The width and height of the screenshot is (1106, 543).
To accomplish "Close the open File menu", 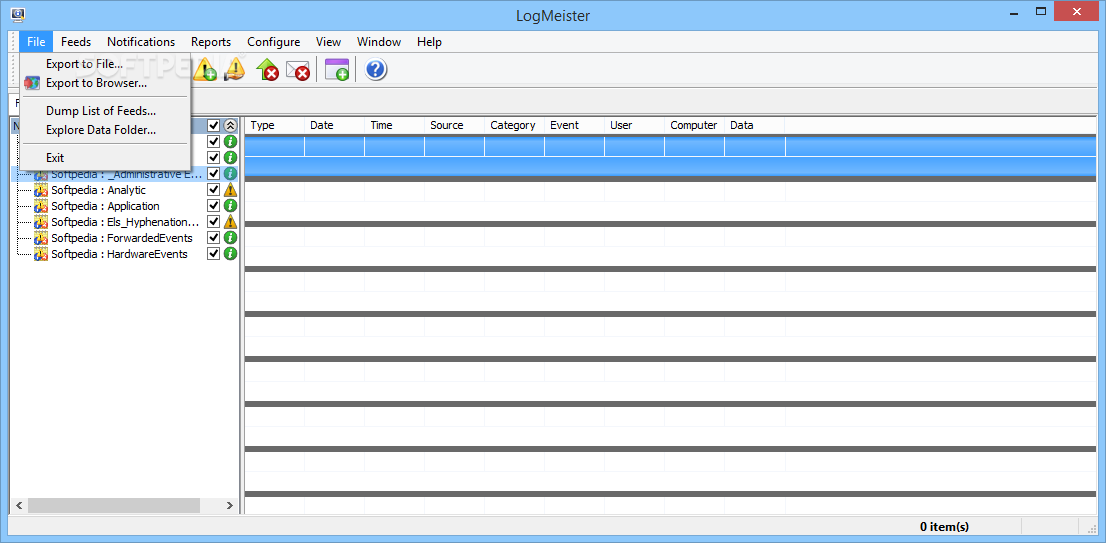I will click(37, 42).
